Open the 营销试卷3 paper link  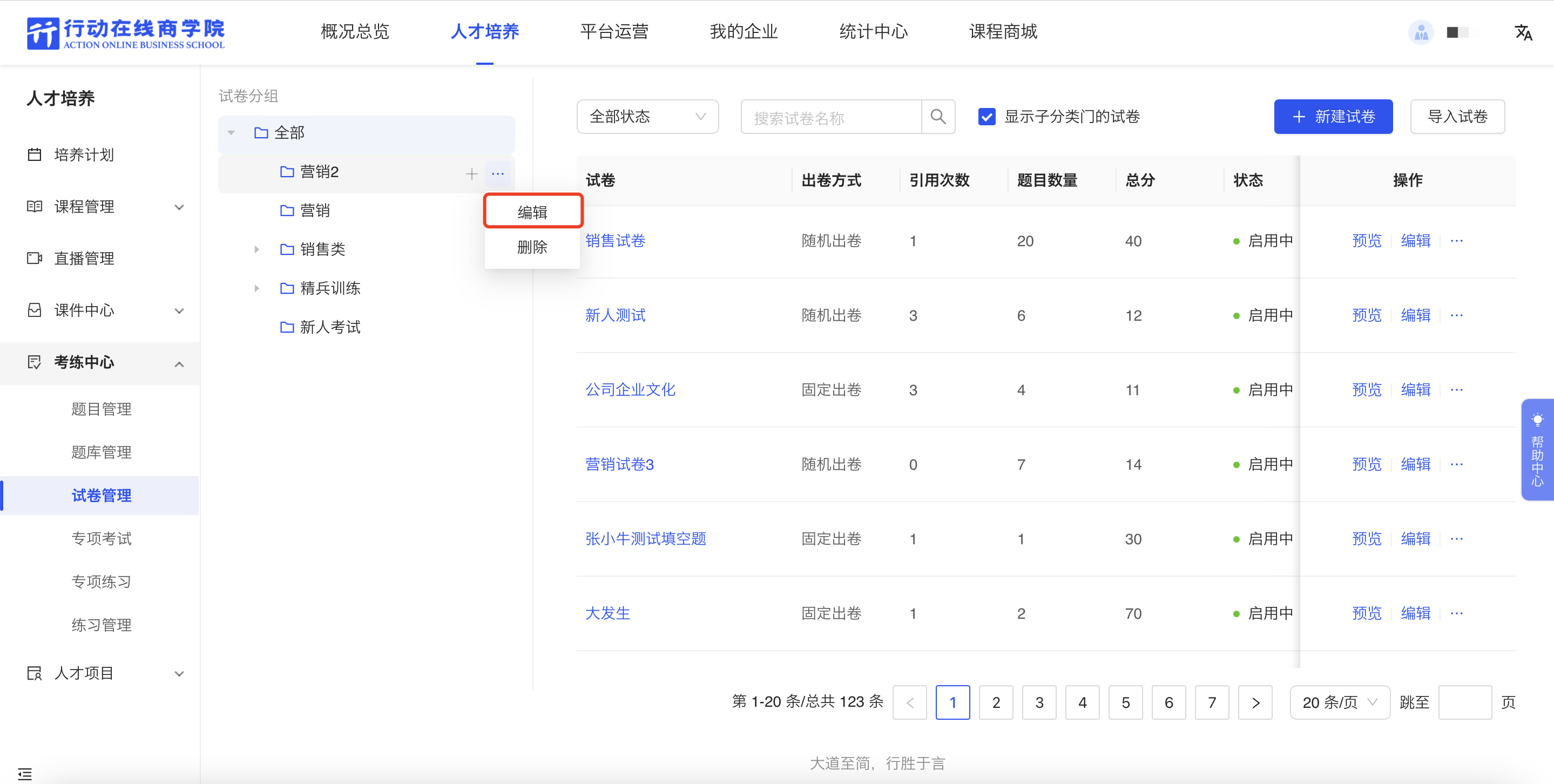(619, 464)
